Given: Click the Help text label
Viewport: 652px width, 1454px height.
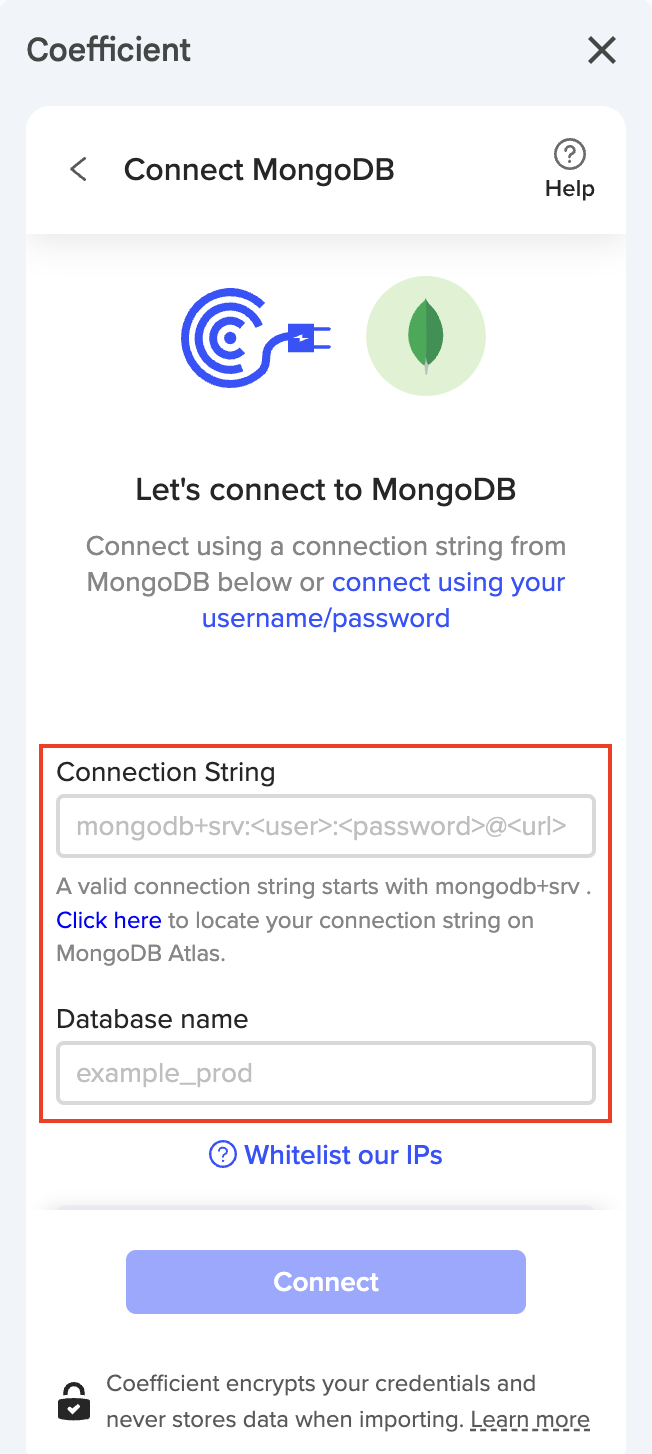Looking at the screenshot, I should pos(569,189).
